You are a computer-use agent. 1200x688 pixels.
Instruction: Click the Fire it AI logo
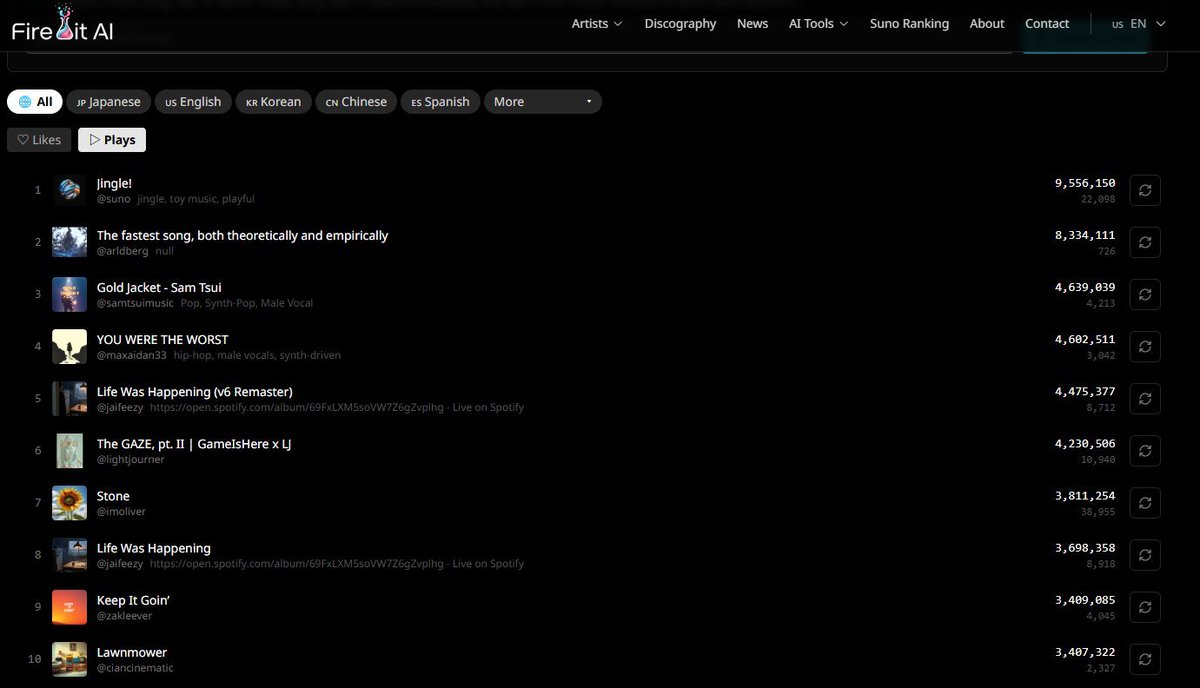63,24
